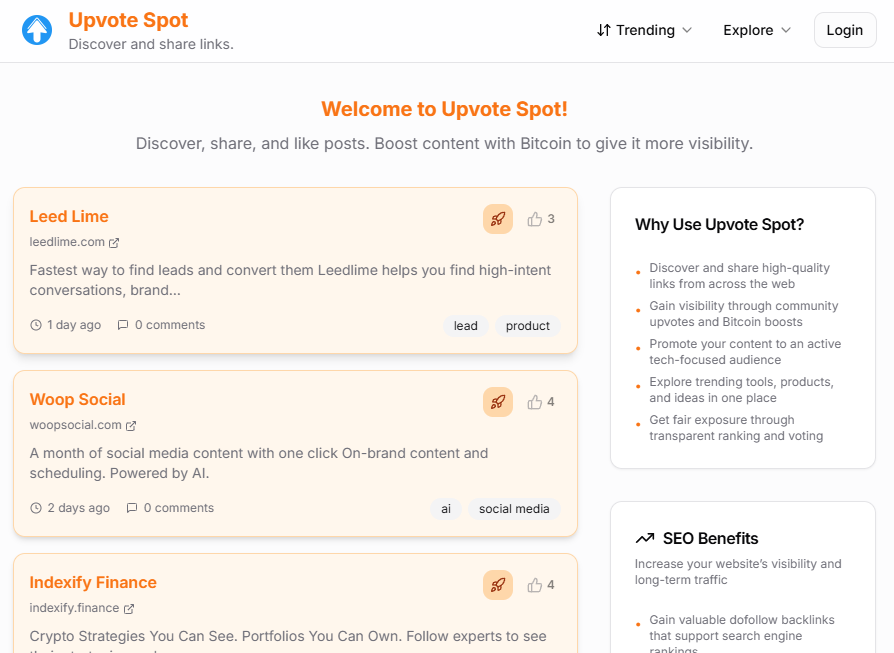Boost Woop Social using its rocket icon
Image resolution: width=894 pixels, height=653 pixels.
click(x=497, y=402)
